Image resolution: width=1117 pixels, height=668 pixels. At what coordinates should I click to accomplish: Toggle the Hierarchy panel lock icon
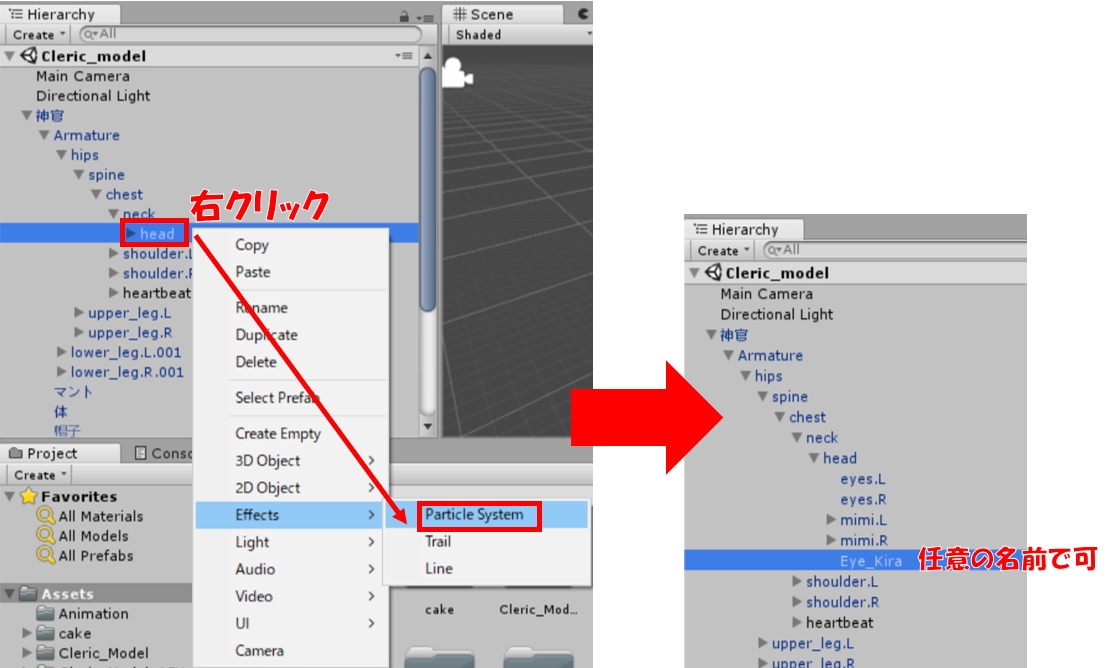[404, 15]
